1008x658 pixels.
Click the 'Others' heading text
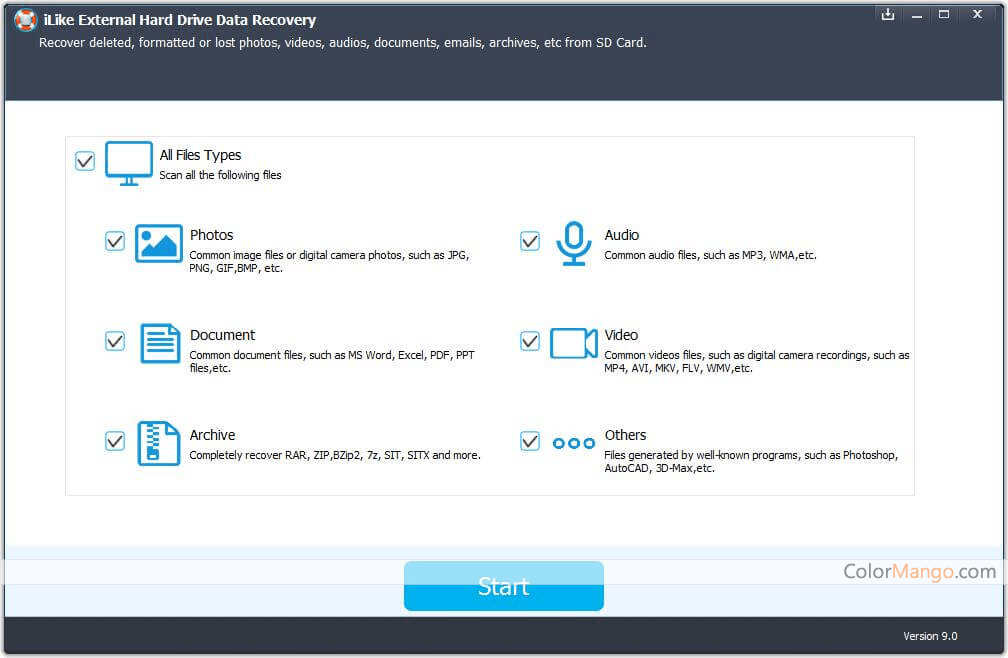(x=625, y=435)
